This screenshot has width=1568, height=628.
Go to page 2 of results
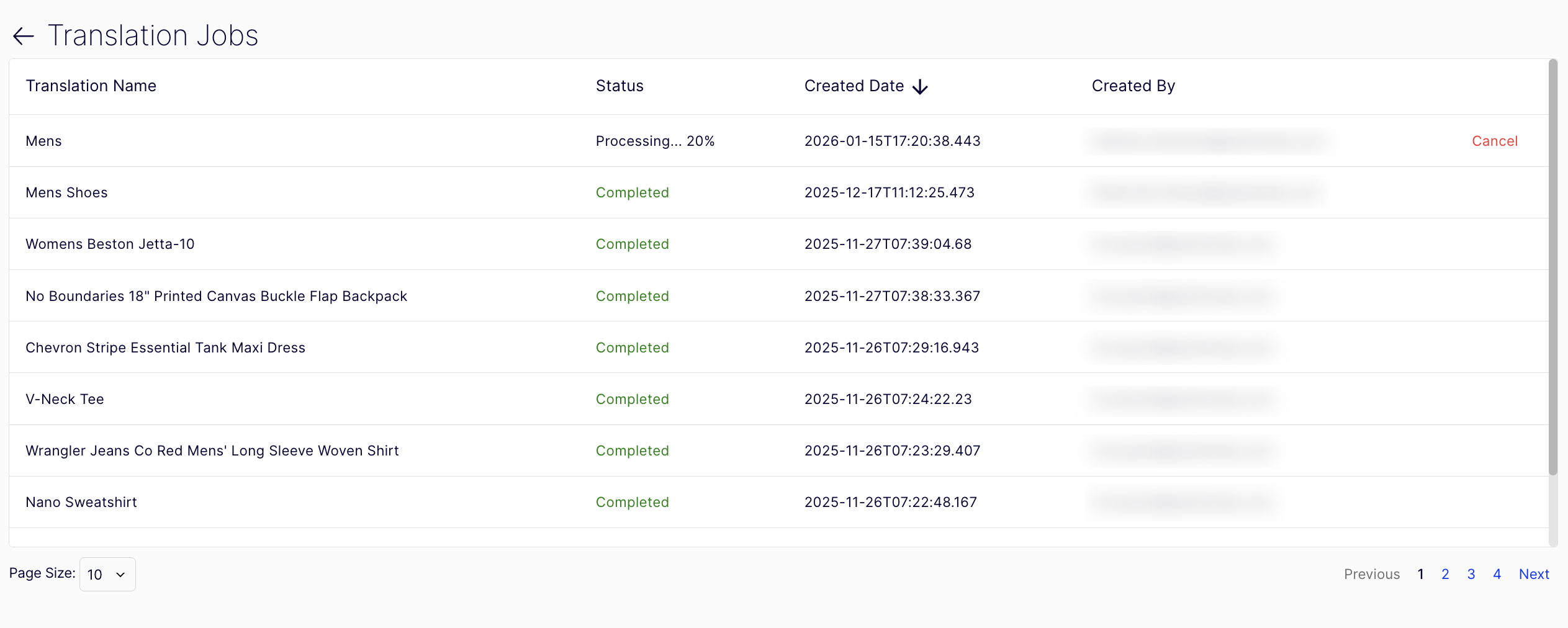[1445, 574]
